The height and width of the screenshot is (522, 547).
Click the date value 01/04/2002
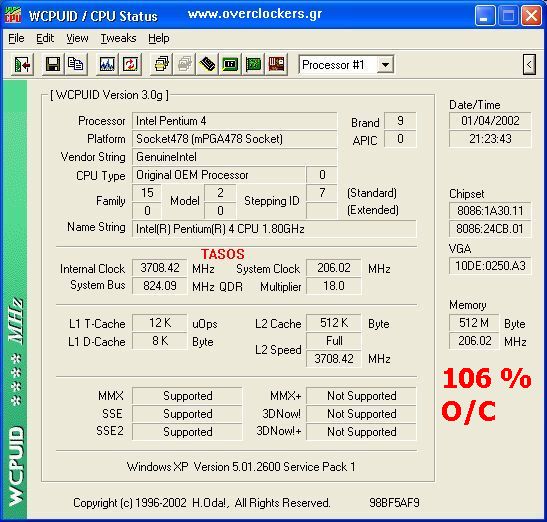490,121
